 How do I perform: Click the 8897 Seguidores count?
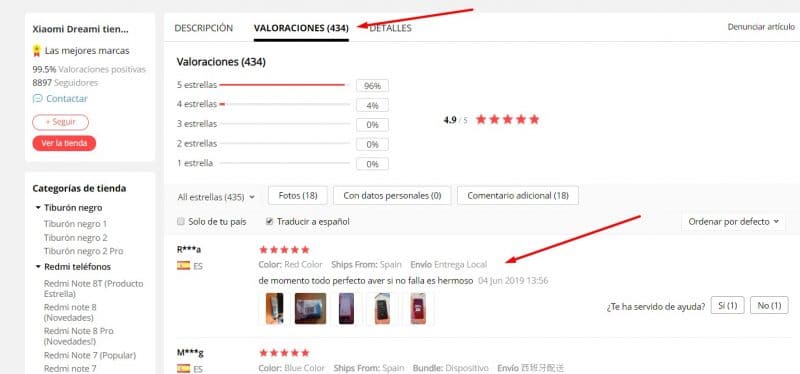coord(65,83)
